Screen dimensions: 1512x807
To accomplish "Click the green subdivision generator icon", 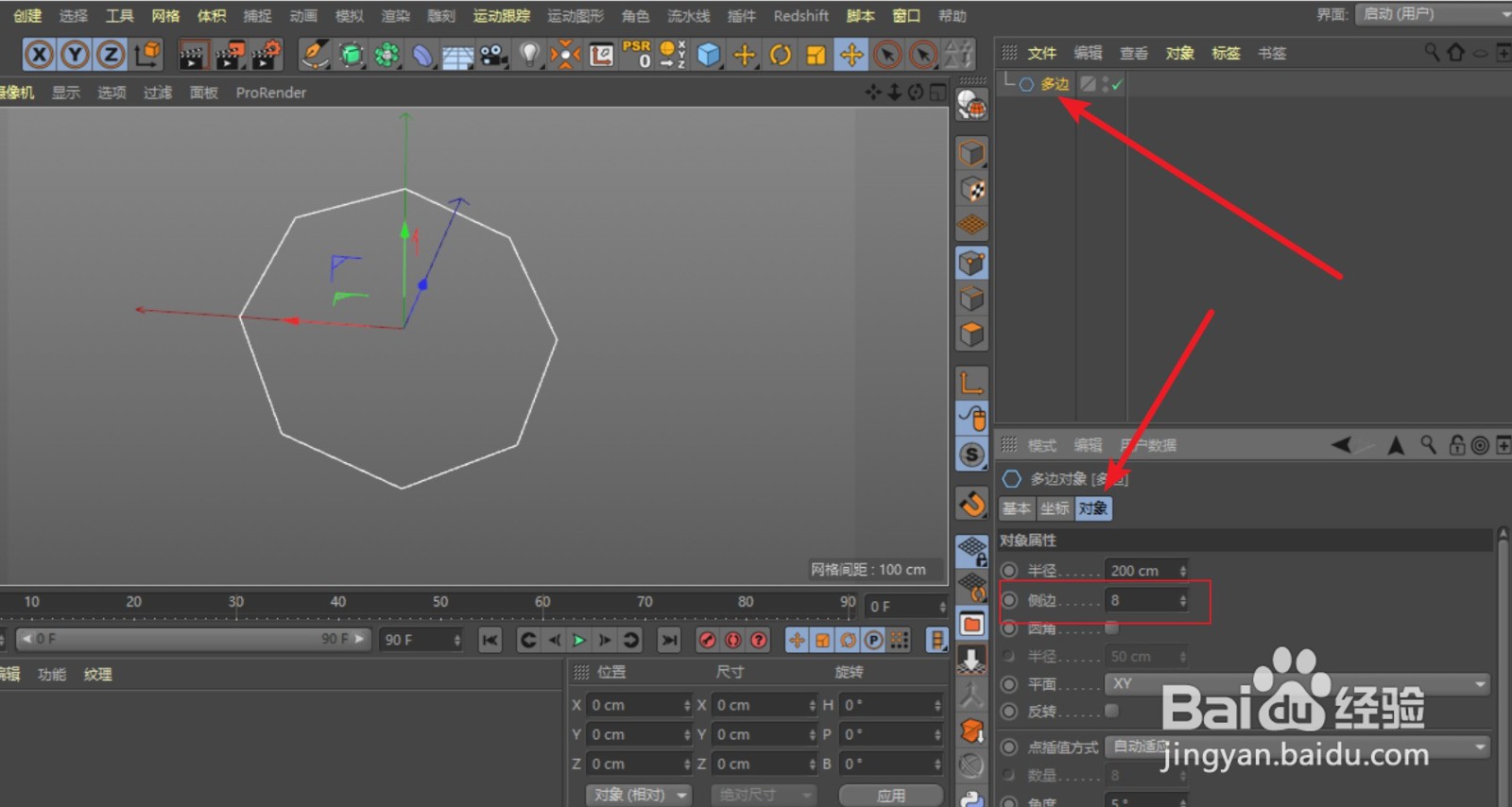I will pyautogui.click(x=351, y=55).
